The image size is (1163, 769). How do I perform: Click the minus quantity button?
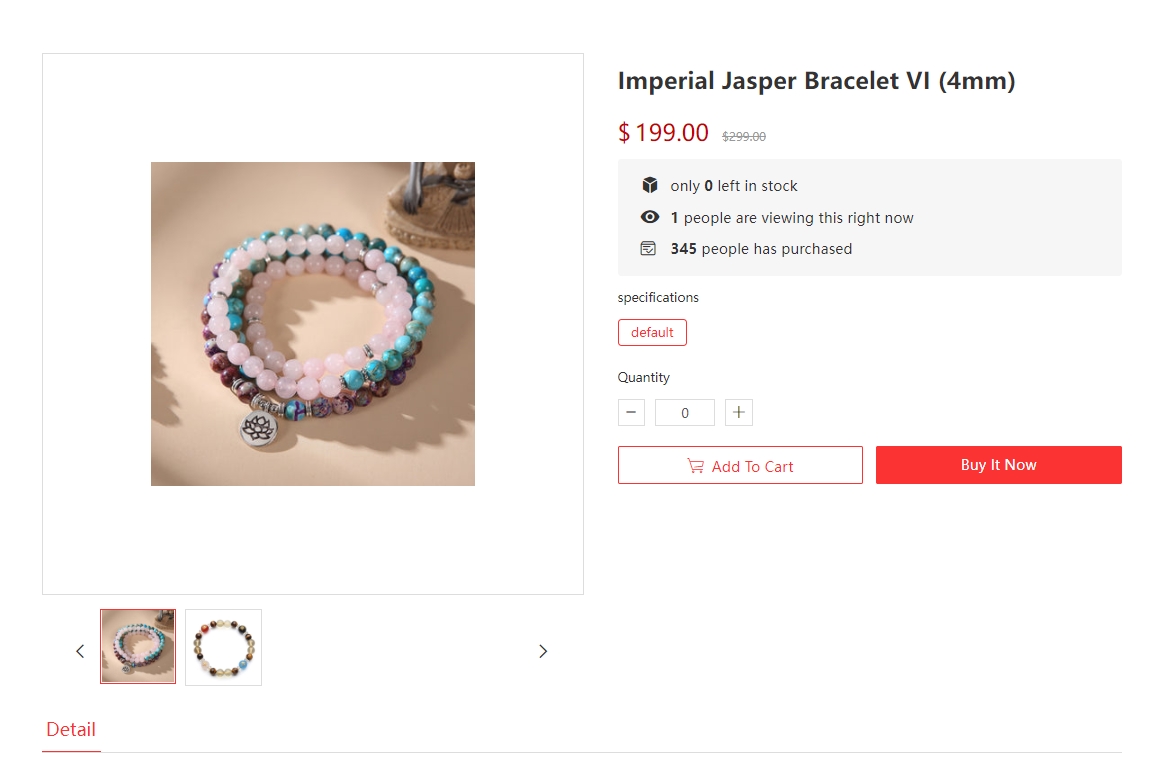[x=631, y=412]
